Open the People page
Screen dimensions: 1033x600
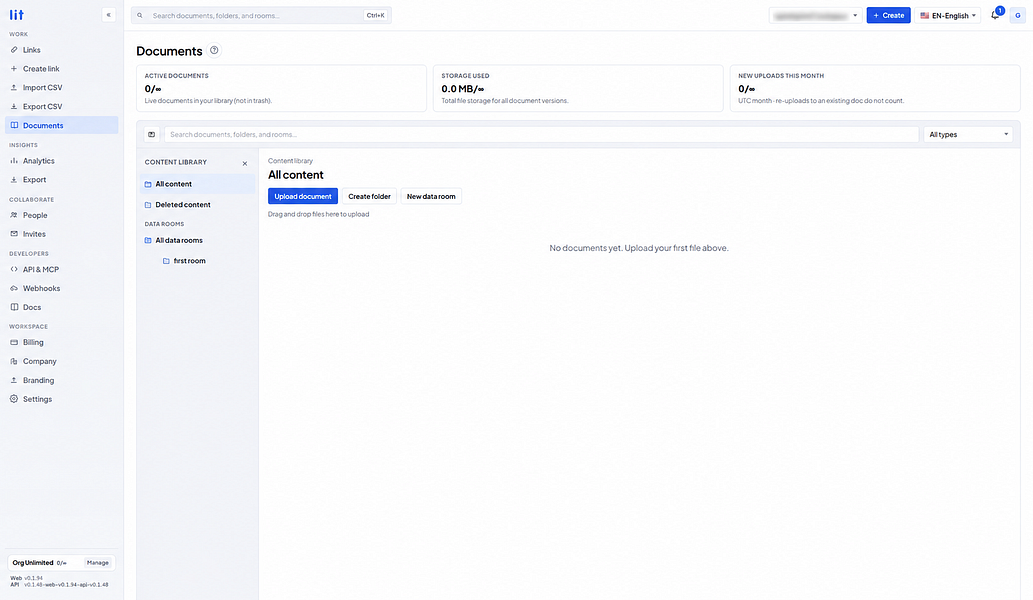point(62,215)
